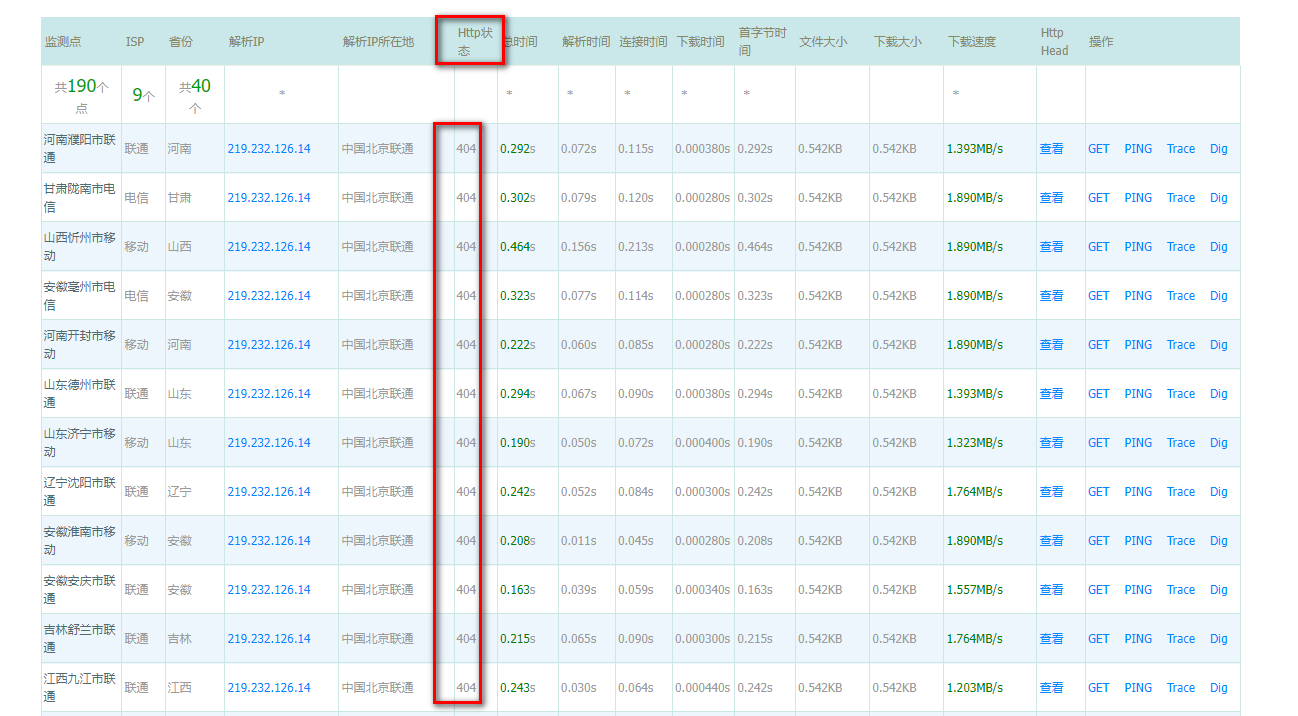1298x716 pixels.
Task: Run GET for 河南开封市移动 row
Action: tap(1099, 345)
